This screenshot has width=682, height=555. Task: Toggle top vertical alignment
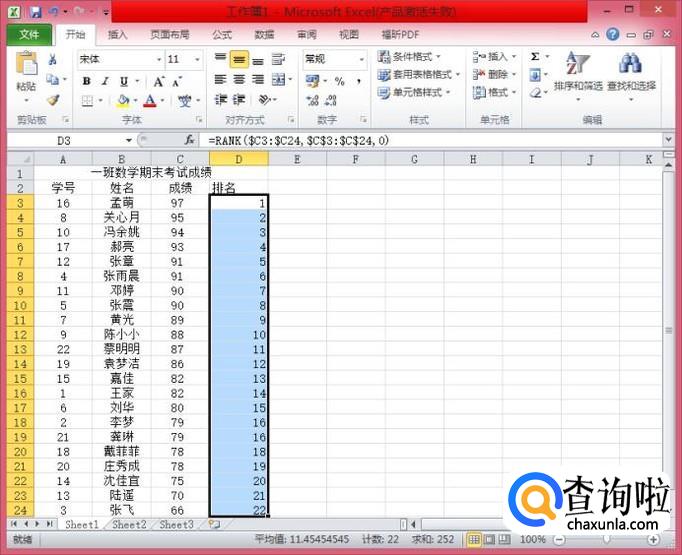pos(221,58)
